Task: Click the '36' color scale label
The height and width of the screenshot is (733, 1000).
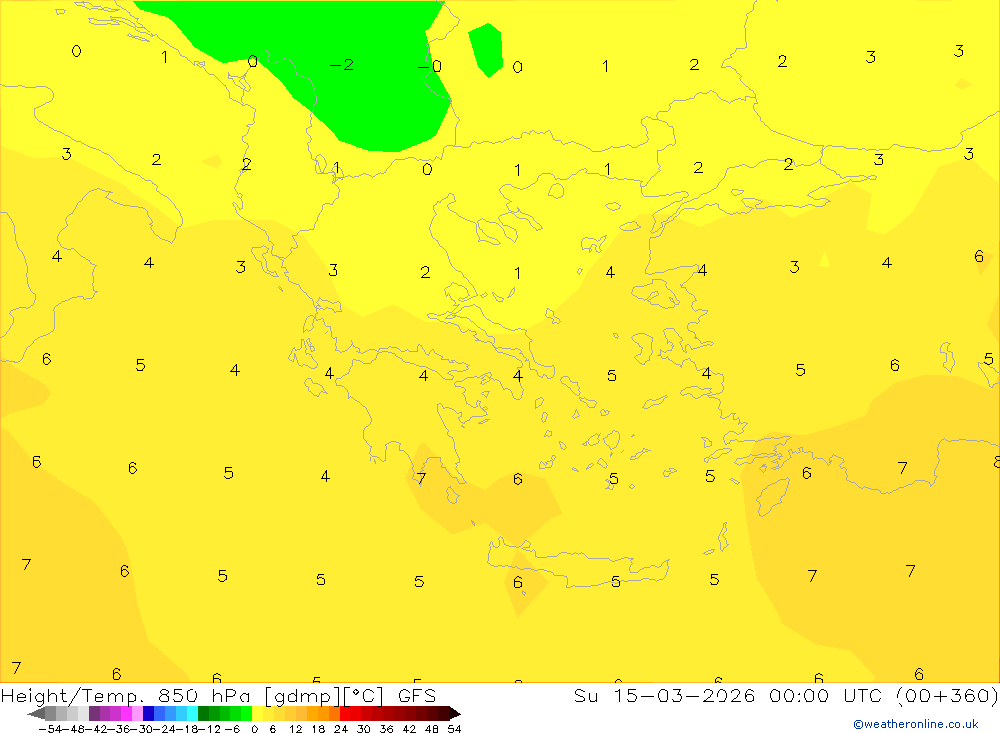Action: 386,729
